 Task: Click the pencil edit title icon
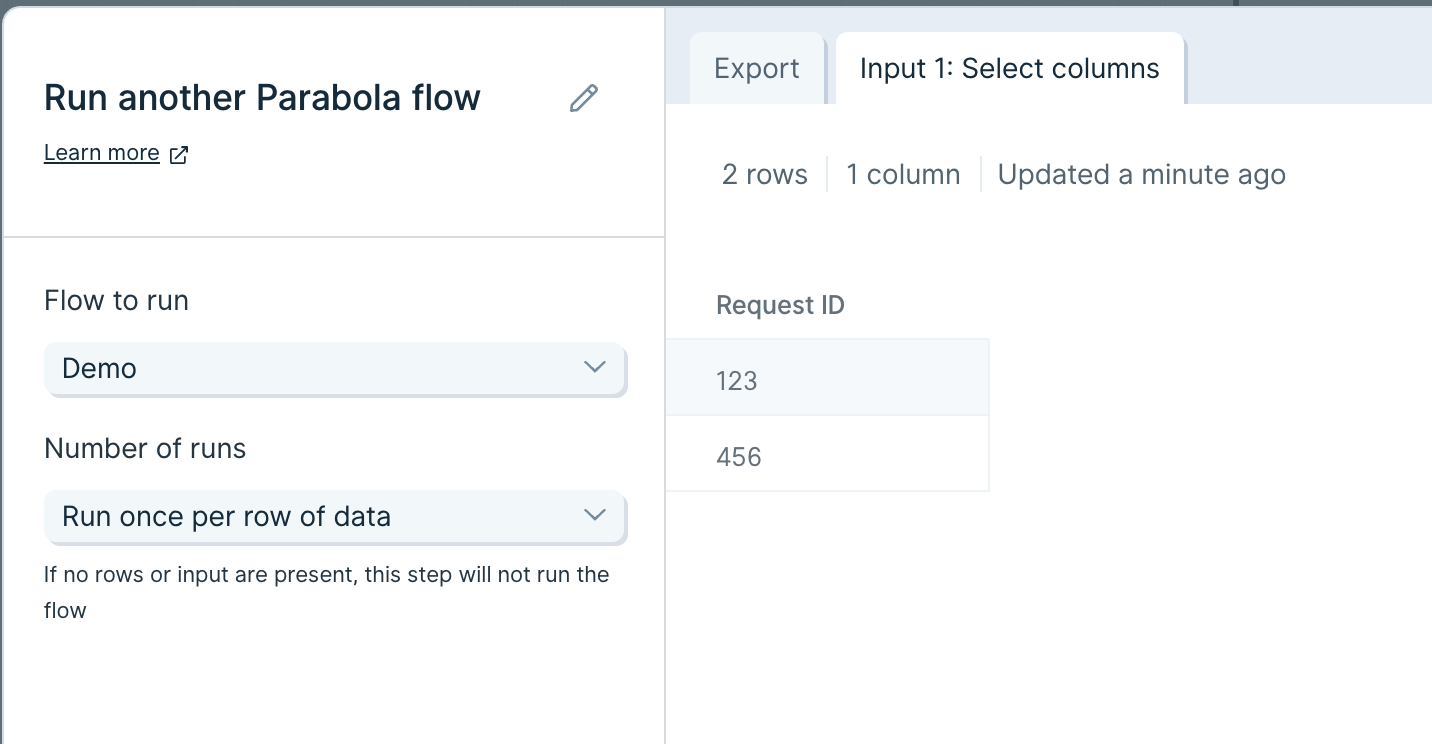click(x=584, y=98)
